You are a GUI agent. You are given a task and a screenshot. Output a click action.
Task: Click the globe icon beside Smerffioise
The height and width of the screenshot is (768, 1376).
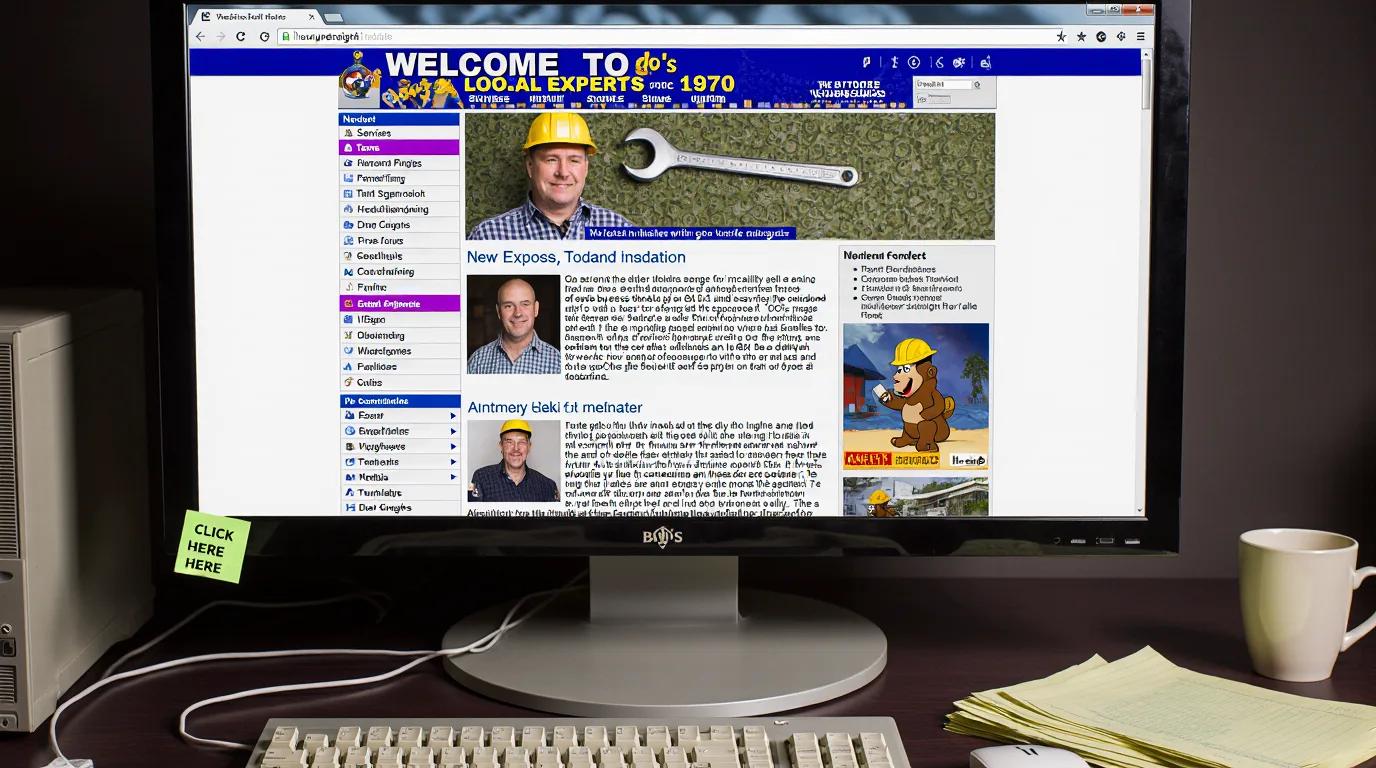coord(349,431)
